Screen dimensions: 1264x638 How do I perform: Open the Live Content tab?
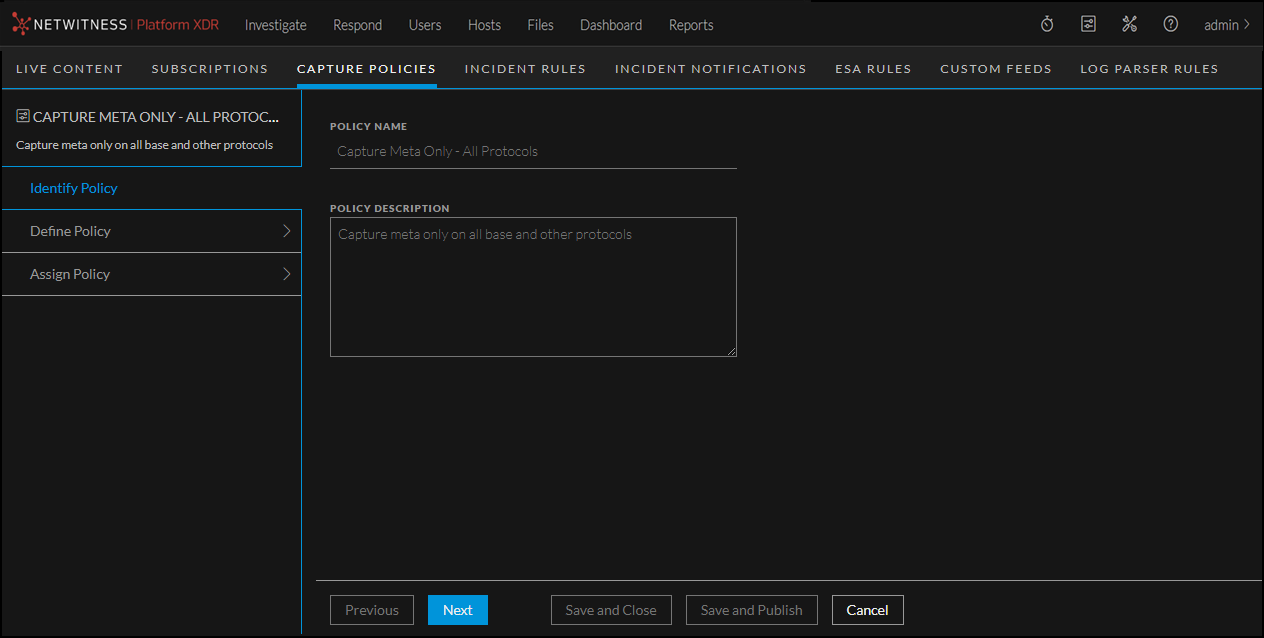tap(69, 69)
